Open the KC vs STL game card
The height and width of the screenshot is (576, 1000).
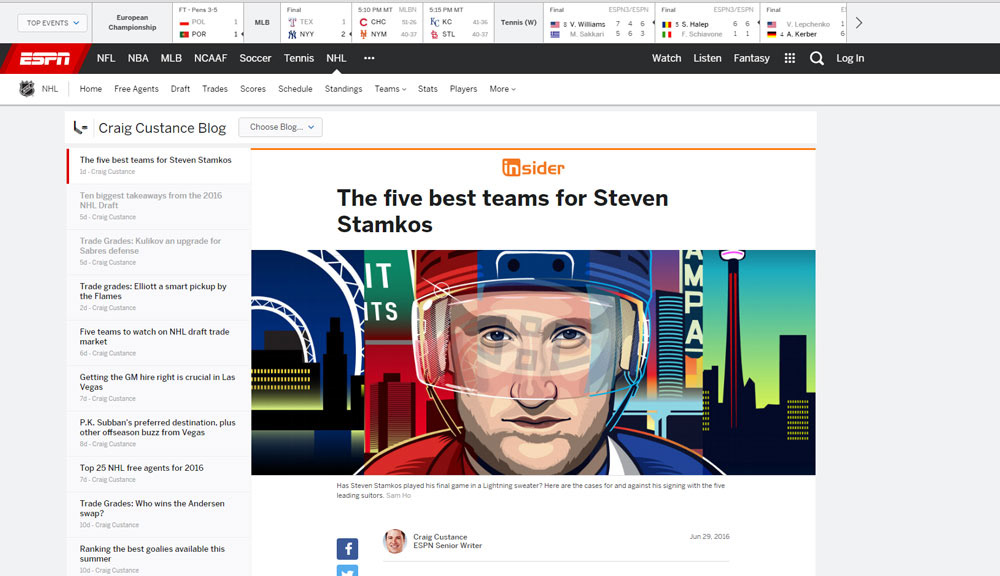(x=459, y=23)
